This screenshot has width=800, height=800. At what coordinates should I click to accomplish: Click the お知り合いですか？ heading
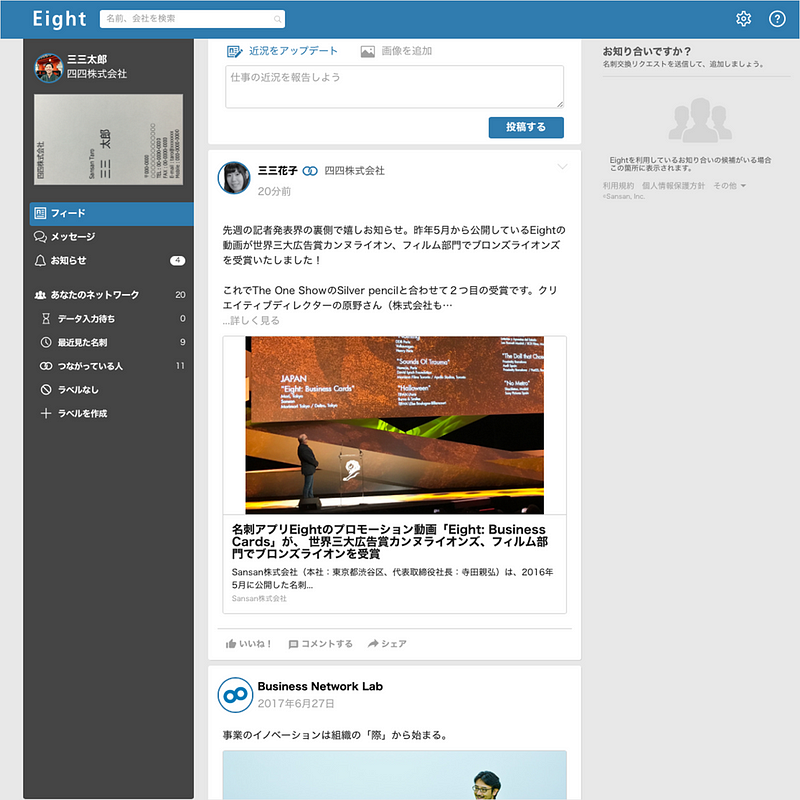(647, 52)
